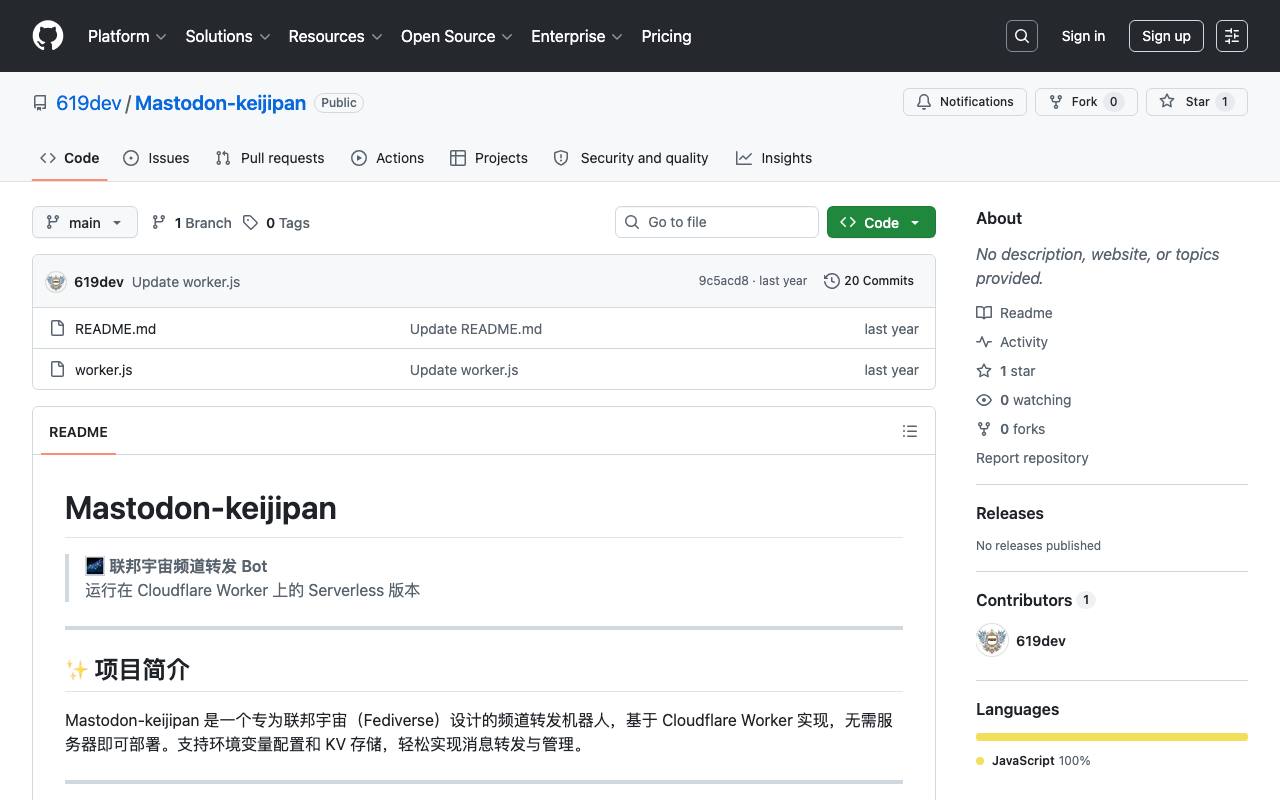Click the 619dev contributor avatar
1280x800 pixels.
[992, 640]
